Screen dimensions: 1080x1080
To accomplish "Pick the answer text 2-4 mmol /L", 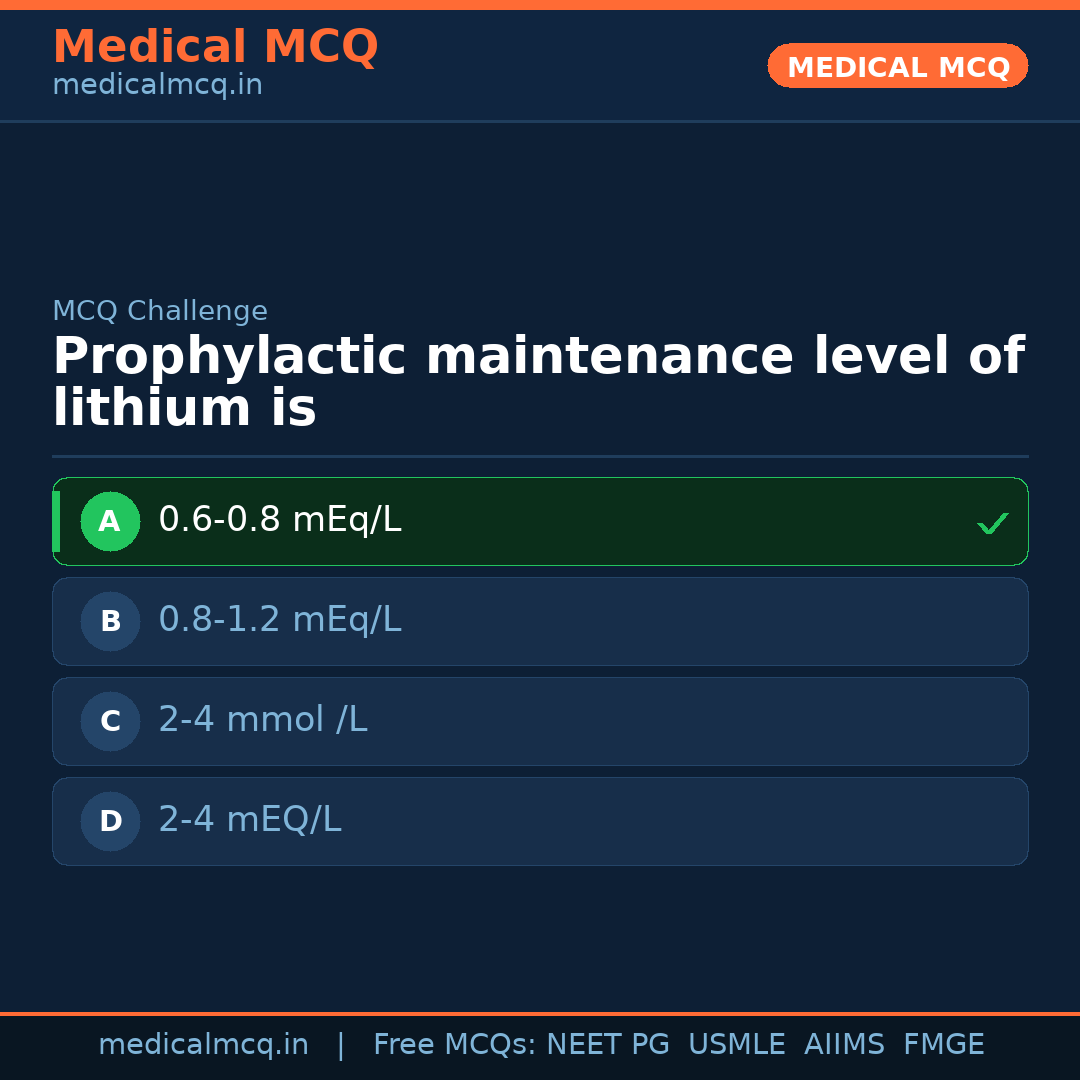I will pos(263,721).
